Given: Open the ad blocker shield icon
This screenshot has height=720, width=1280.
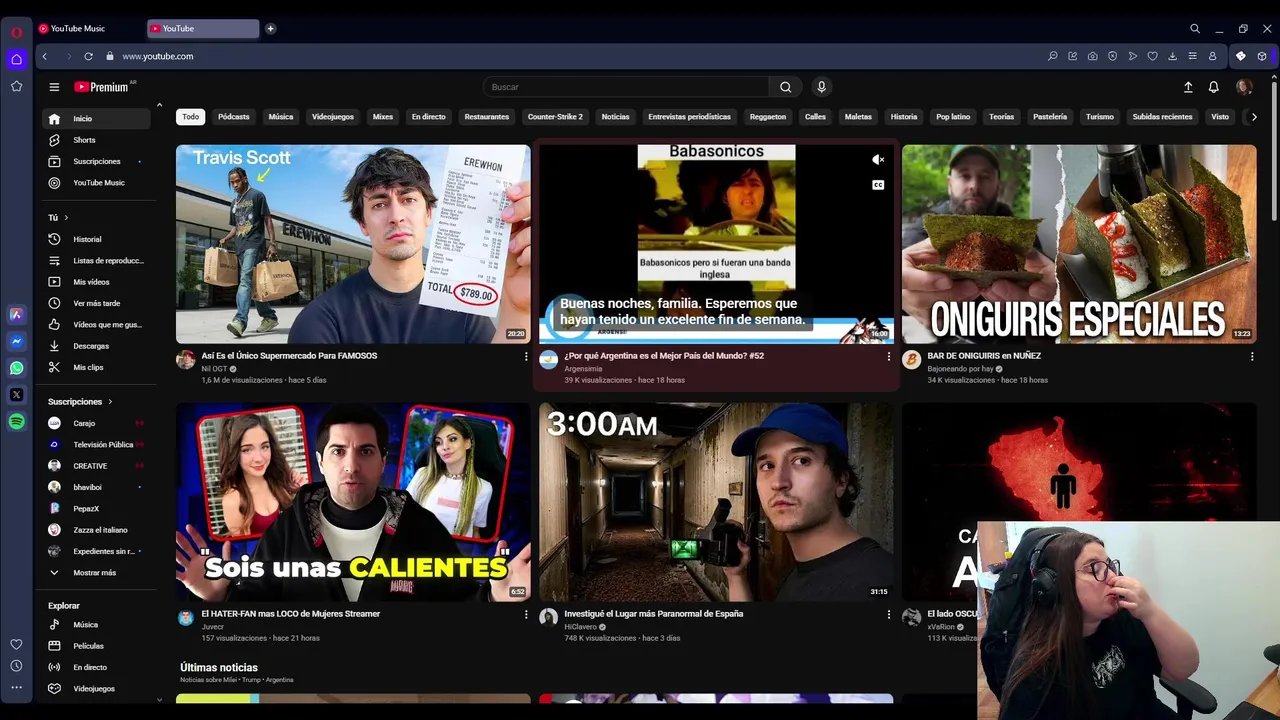Looking at the screenshot, I should tap(1112, 56).
